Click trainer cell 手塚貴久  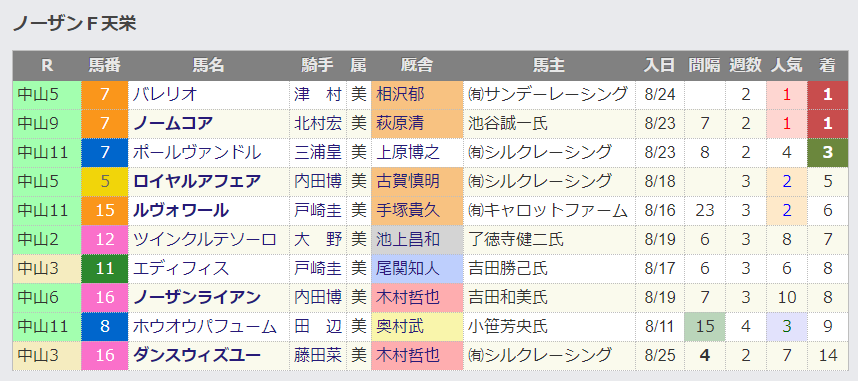(x=417, y=210)
